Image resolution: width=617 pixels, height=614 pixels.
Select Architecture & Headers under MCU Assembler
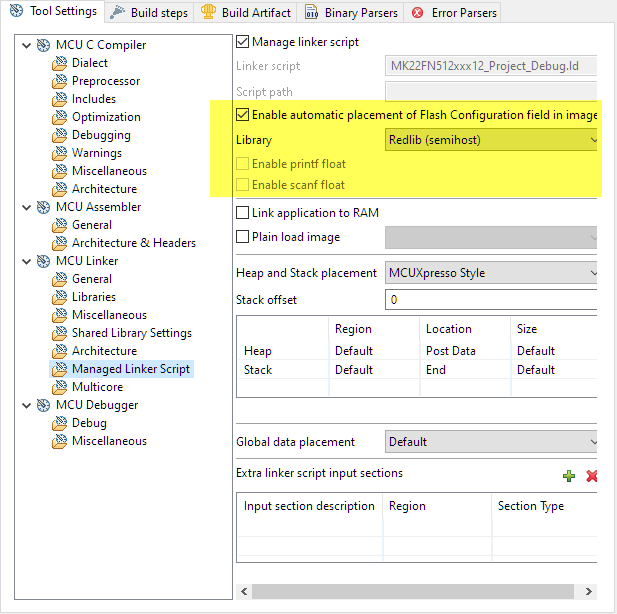click(x=133, y=243)
